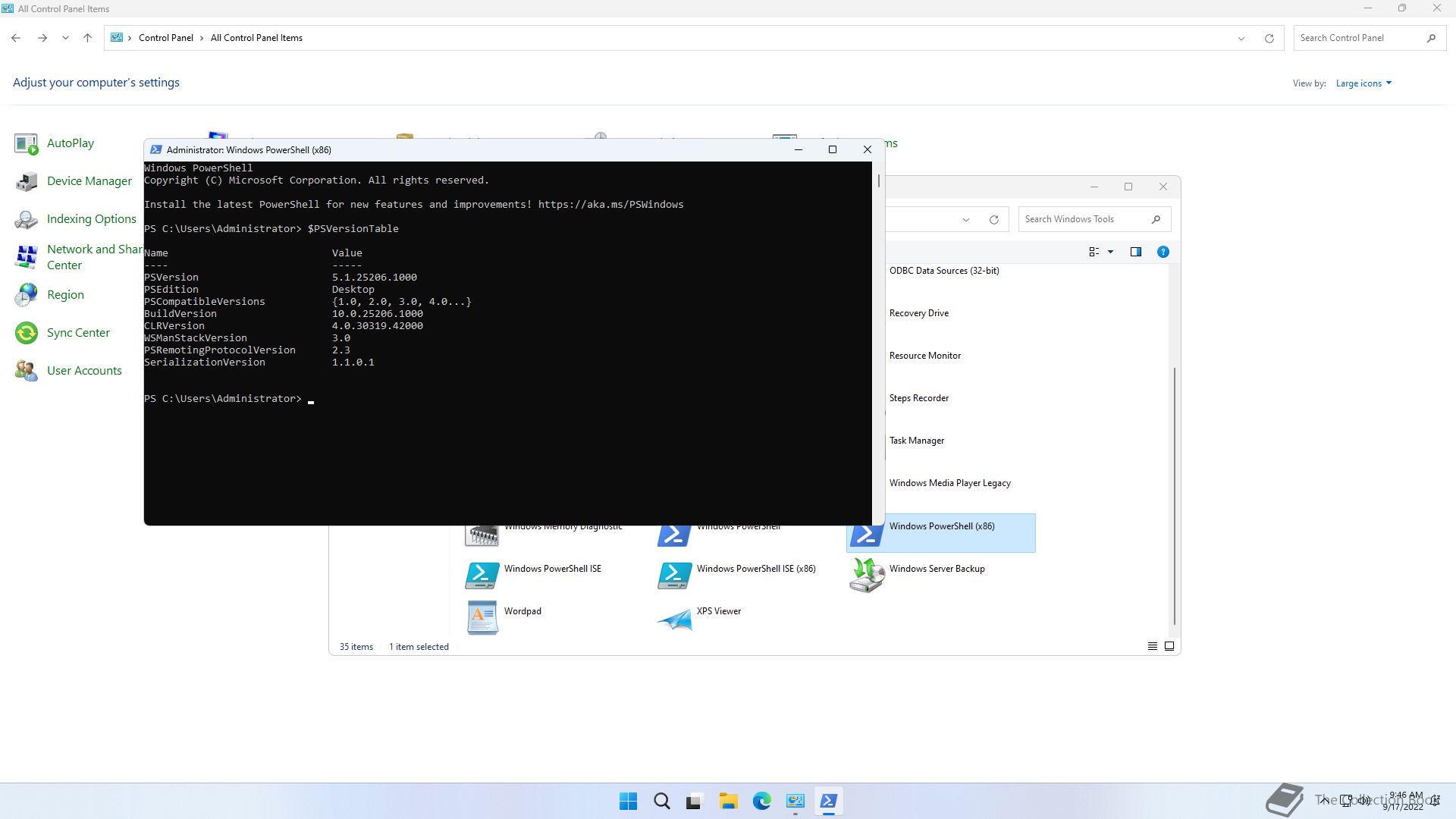Open Device Manager link
1456x819 pixels.
(89, 181)
